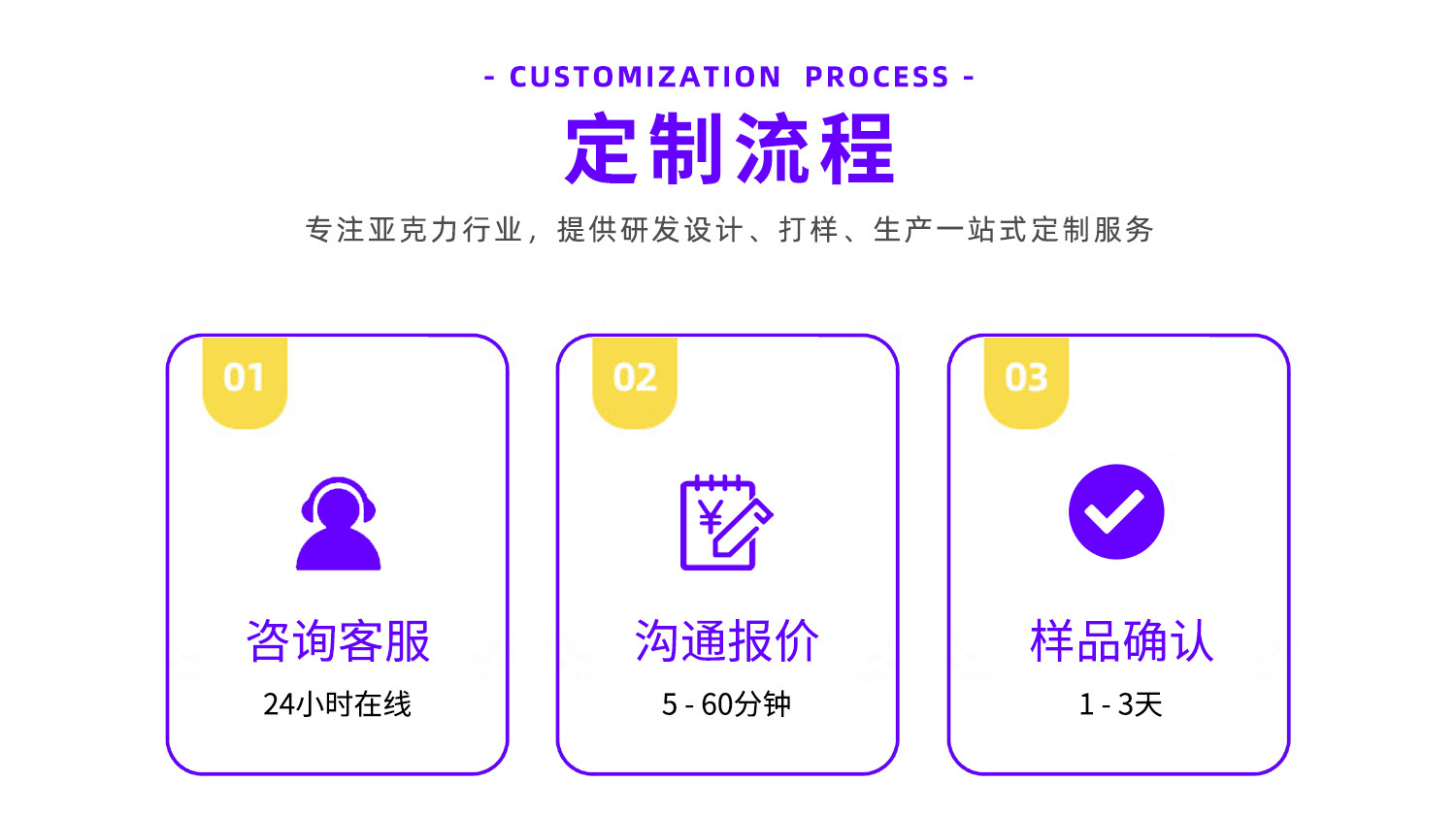This screenshot has height=816, width=1456.
Task: Click the word CUSTOMIZATION in the header
Action: coord(645,77)
